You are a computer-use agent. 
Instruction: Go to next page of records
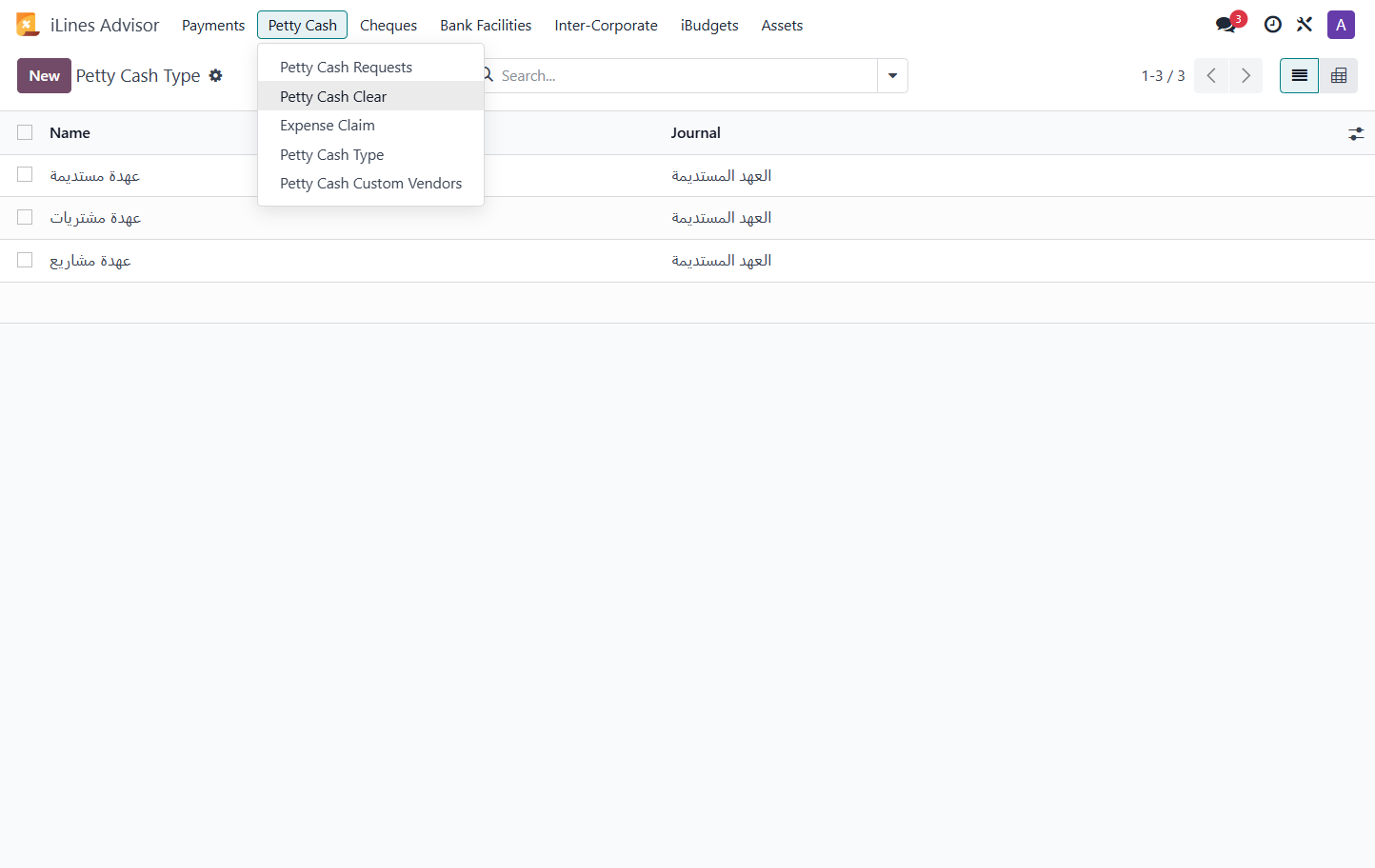(x=1245, y=76)
